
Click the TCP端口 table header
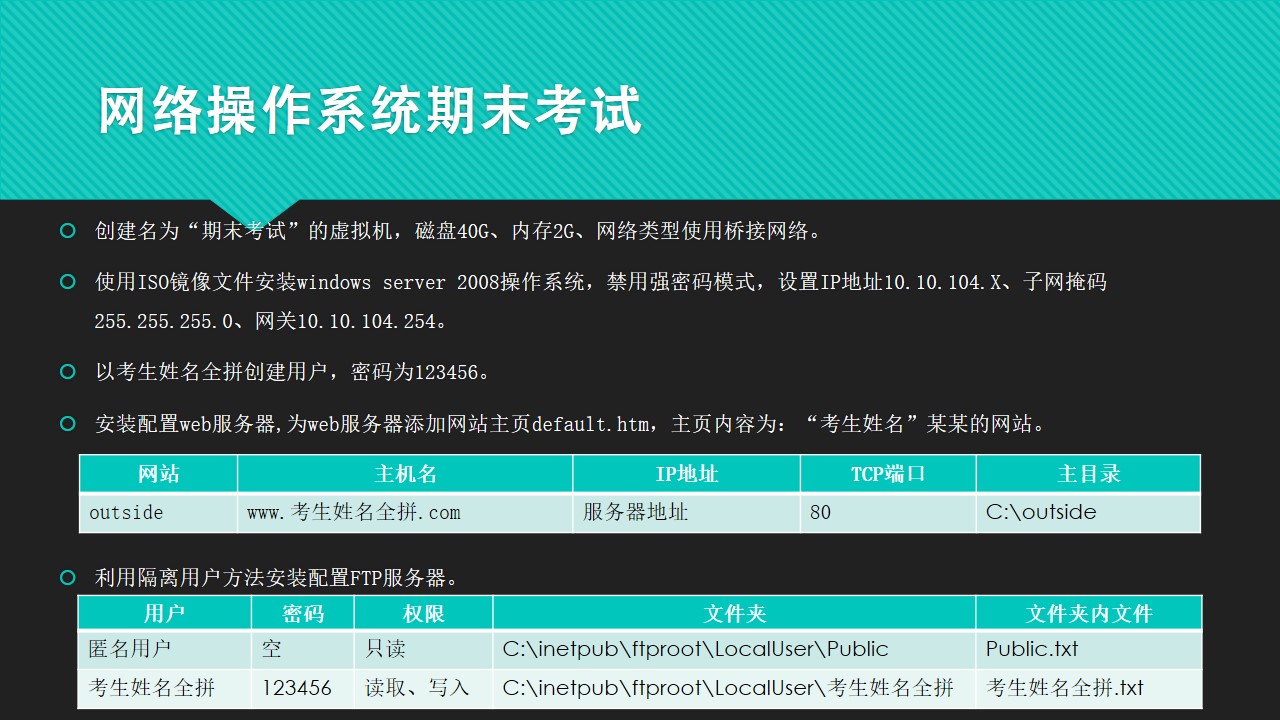888,474
